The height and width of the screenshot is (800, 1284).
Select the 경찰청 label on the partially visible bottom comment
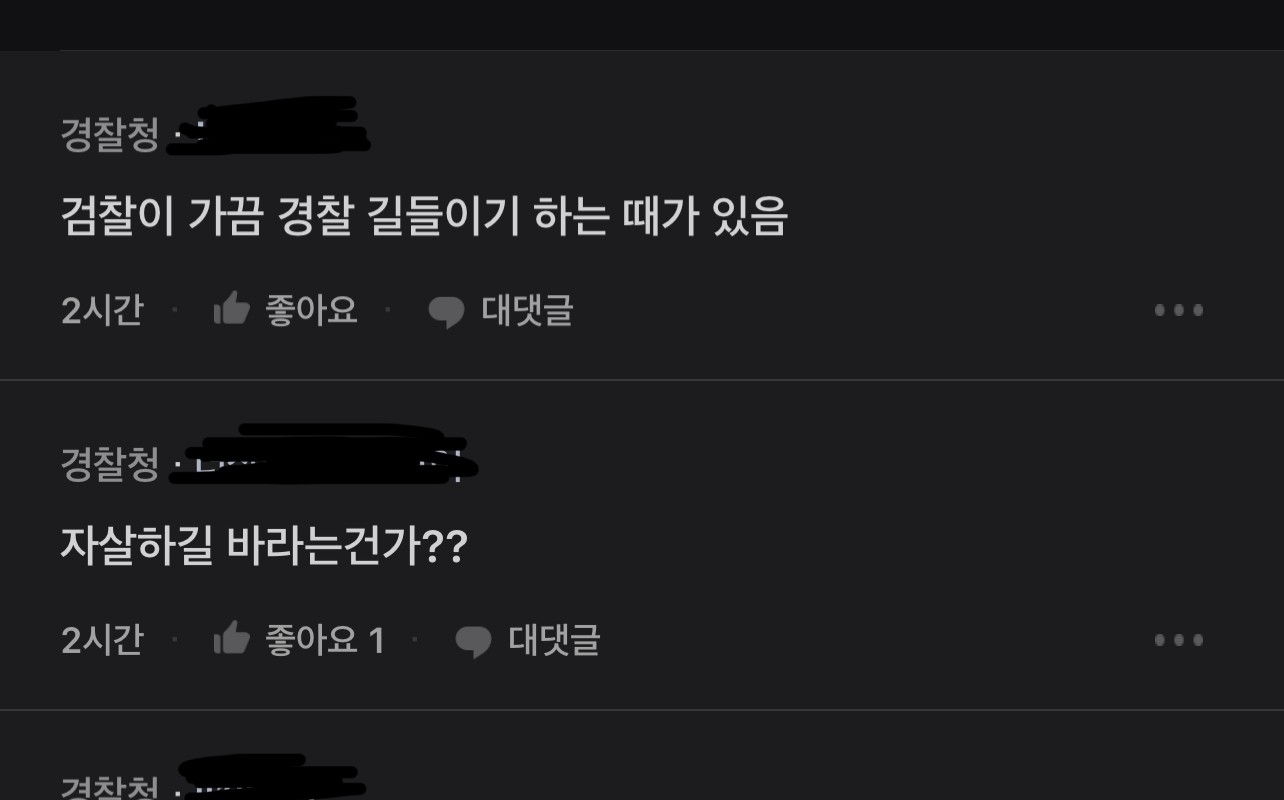110,787
